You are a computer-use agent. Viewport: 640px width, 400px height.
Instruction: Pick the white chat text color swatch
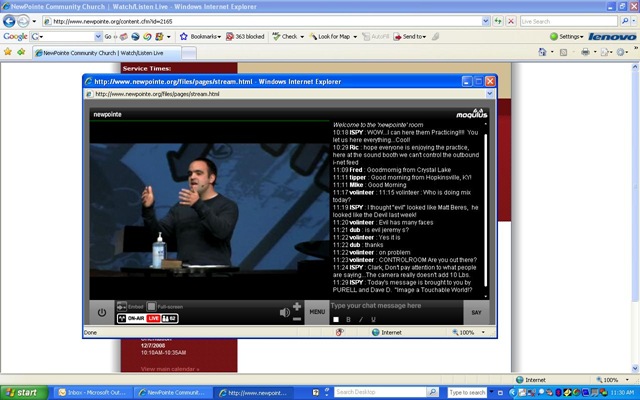point(336,320)
